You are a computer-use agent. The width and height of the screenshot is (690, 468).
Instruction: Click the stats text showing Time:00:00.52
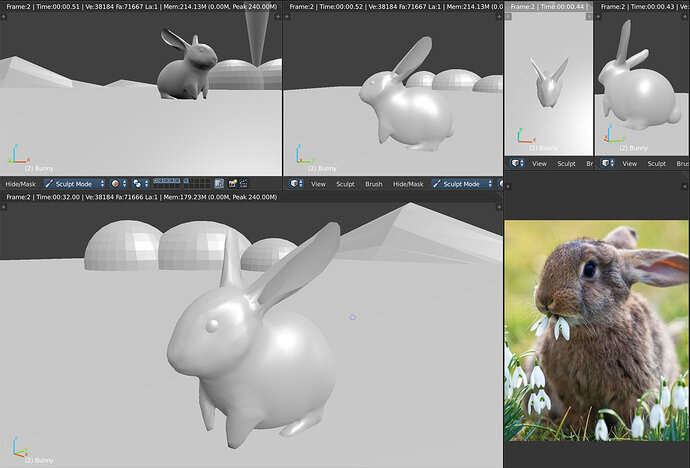tap(396, 7)
